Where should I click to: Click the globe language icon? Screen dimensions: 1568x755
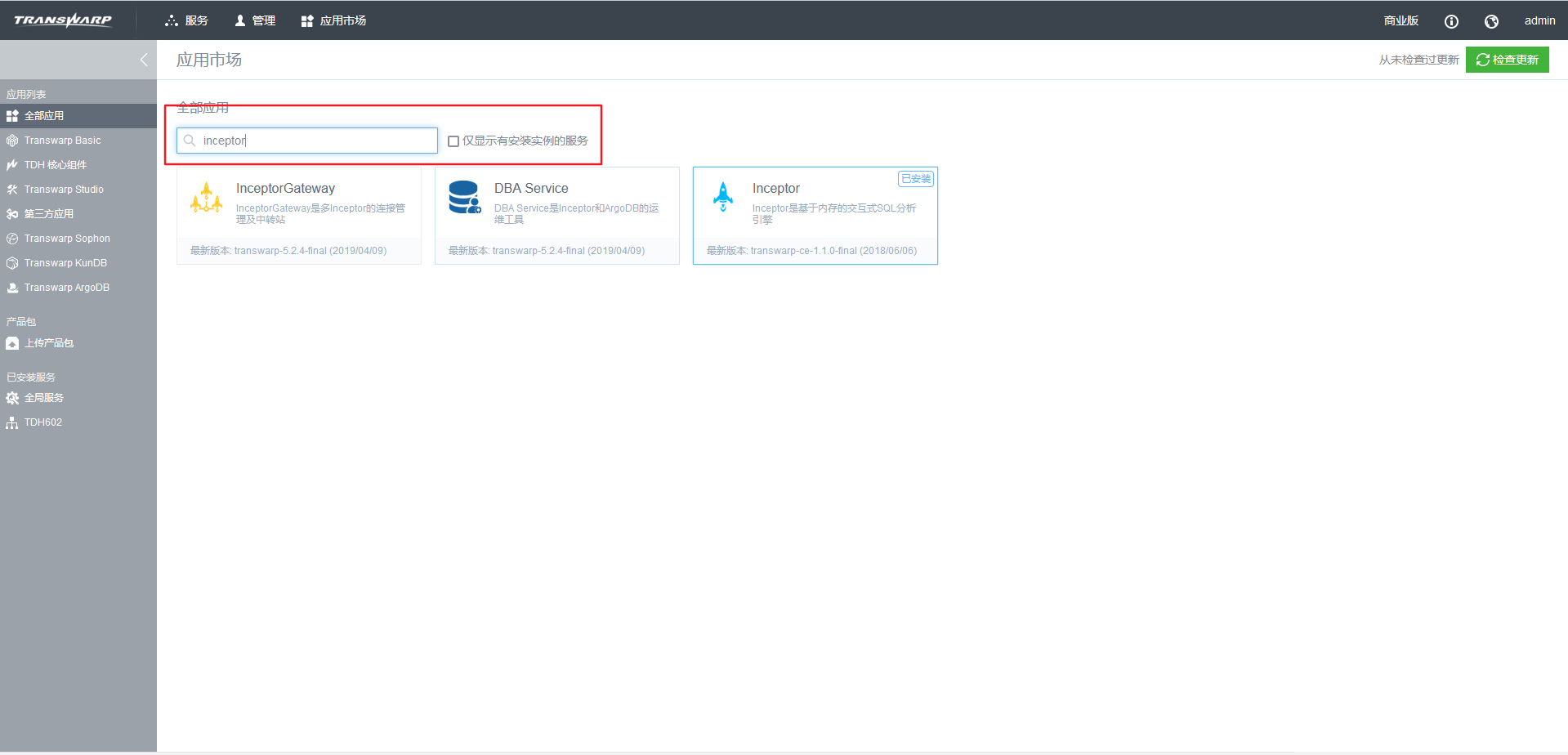coord(1491,21)
